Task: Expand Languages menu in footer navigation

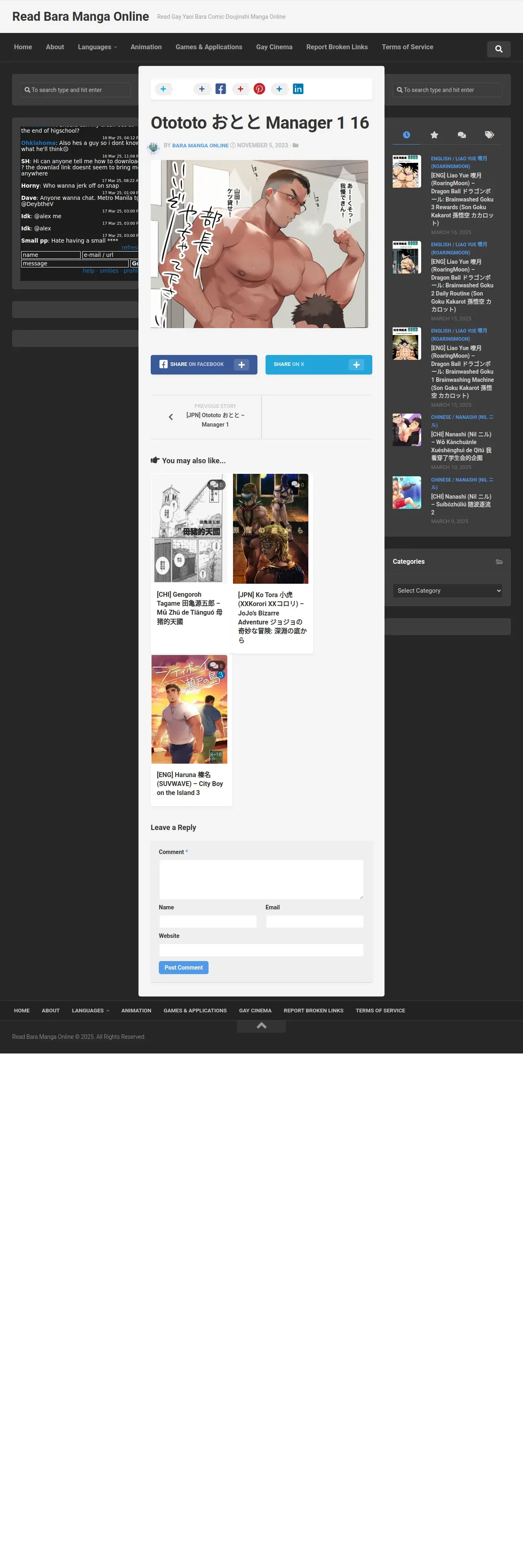Action: (91, 1010)
